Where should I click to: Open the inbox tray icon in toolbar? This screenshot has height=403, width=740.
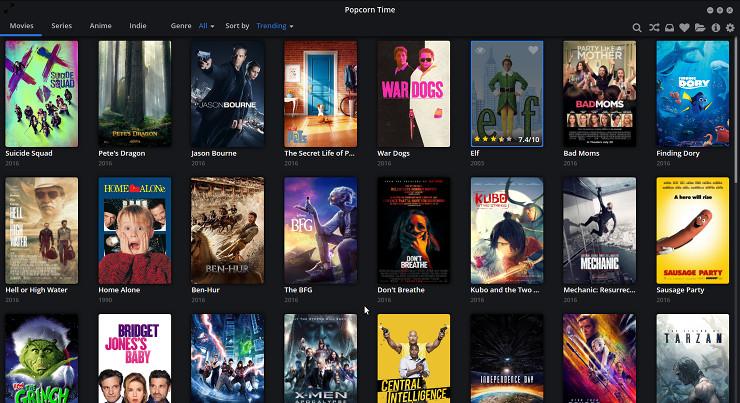coord(669,27)
